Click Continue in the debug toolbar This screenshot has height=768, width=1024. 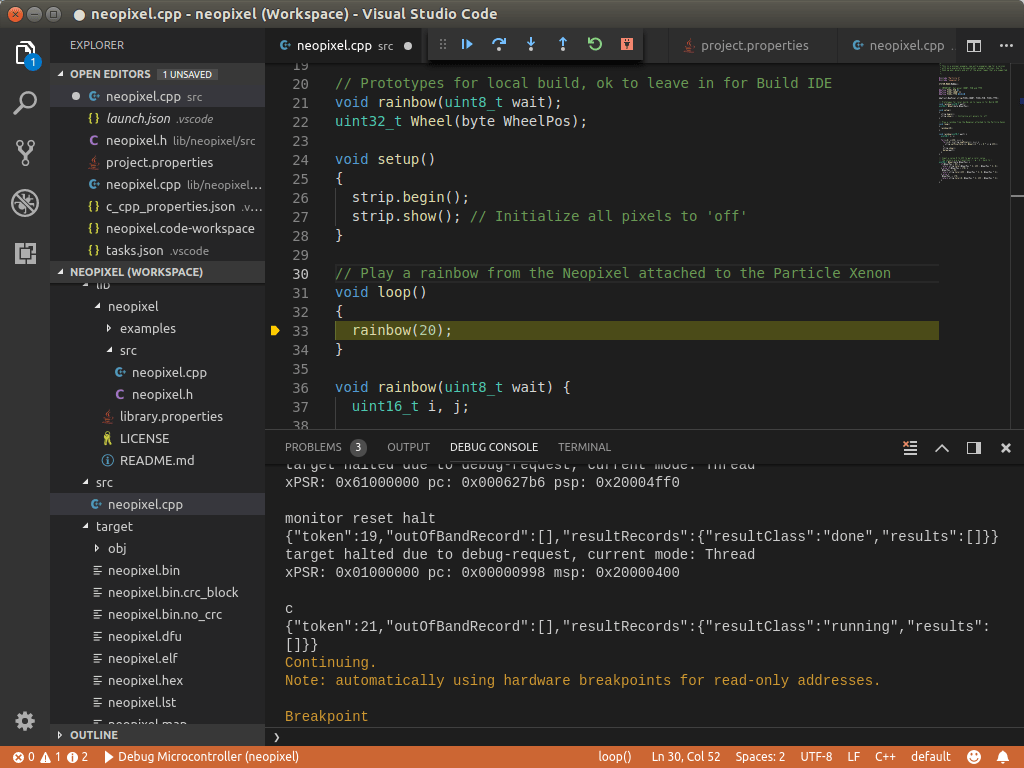click(x=467, y=44)
